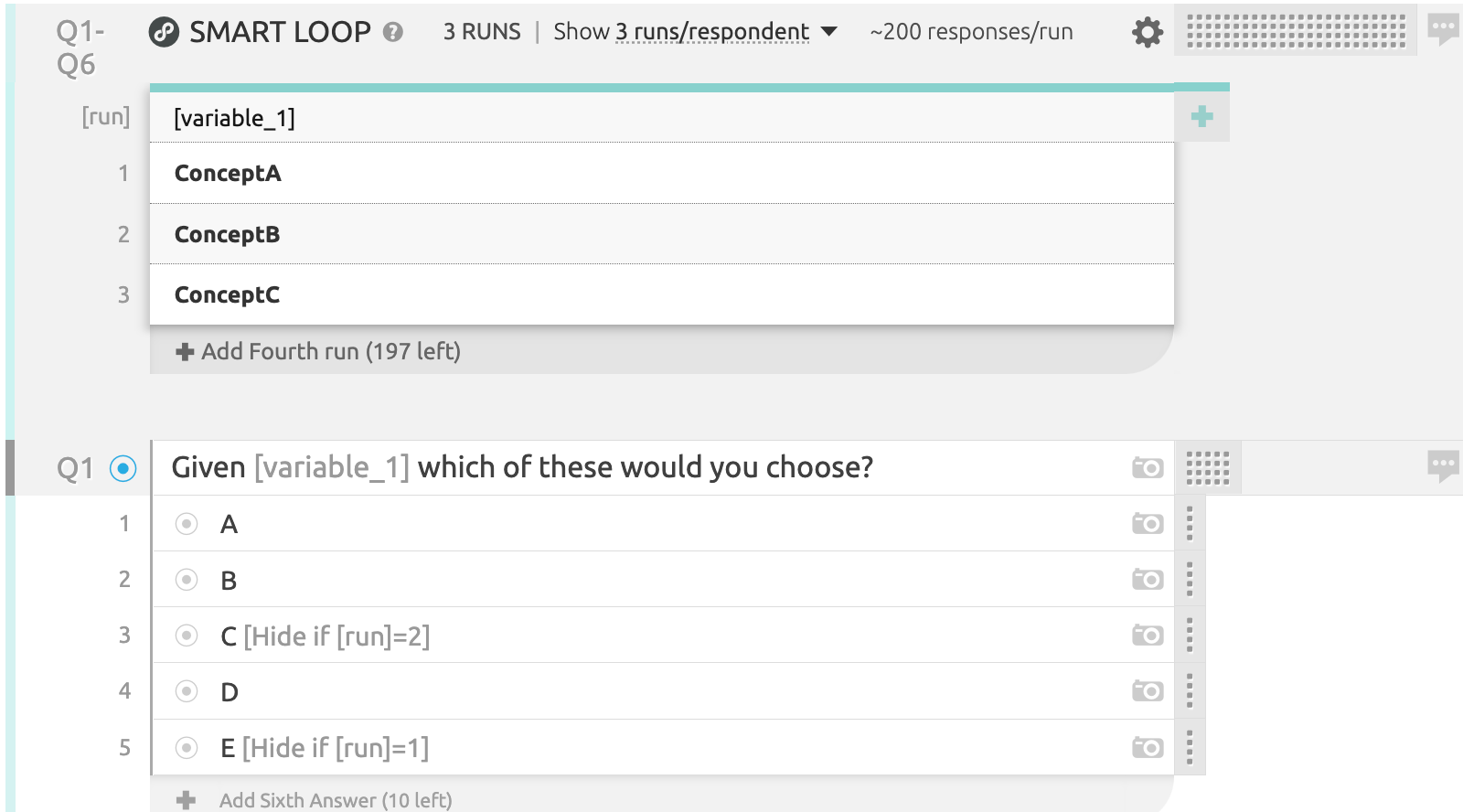Open the Smart Loop comment bubble
This screenshot has width=1463, height=812.
pyautogui.click(x=1444, y=30)
